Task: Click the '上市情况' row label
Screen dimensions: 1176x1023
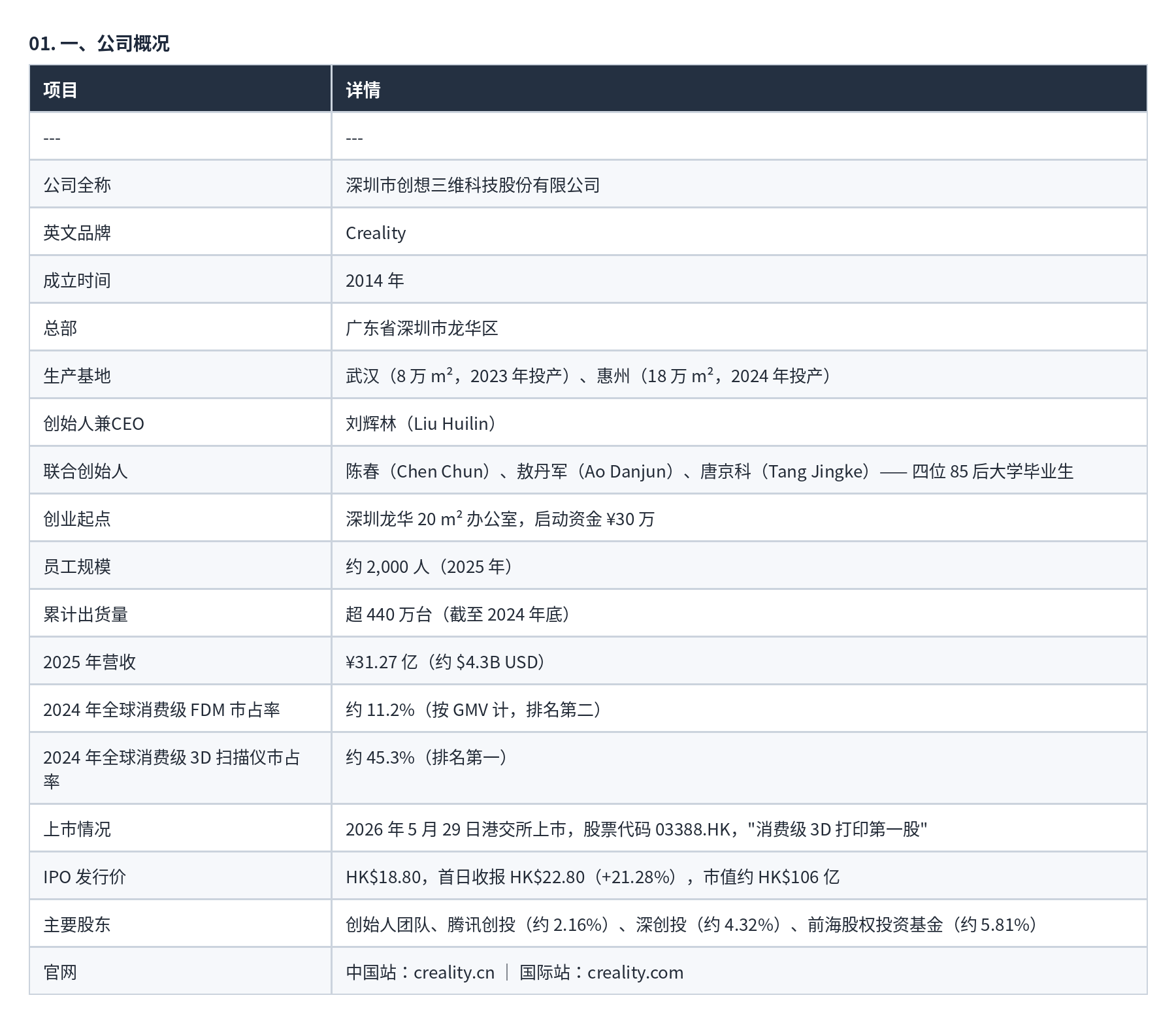Action: coord(180,828)
